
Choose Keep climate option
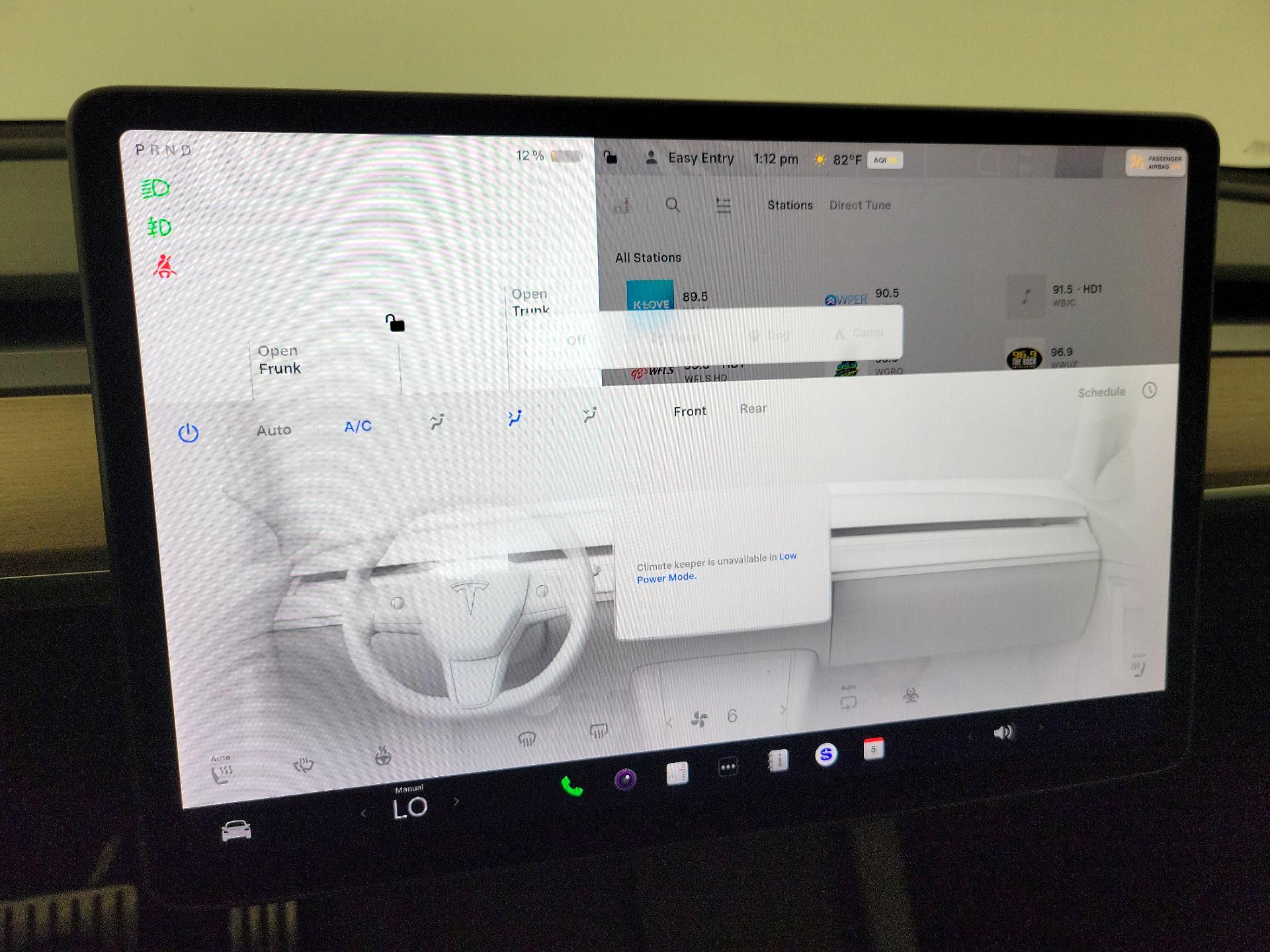(675, 338)
